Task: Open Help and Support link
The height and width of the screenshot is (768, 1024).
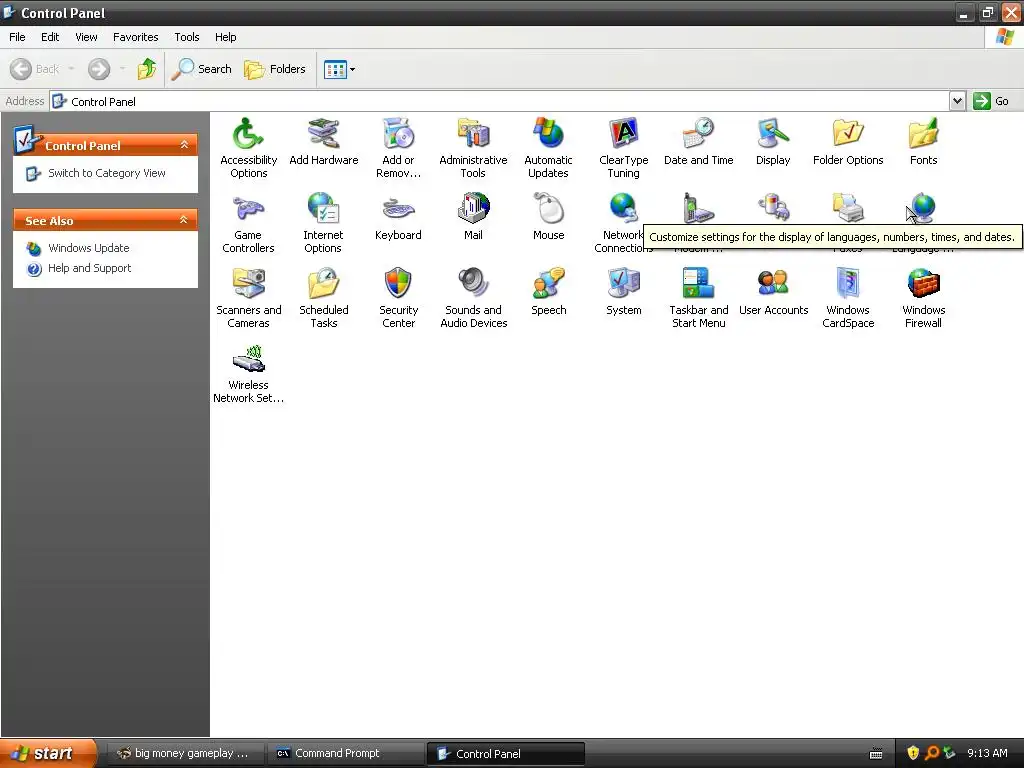Action: tap(89, 268)
